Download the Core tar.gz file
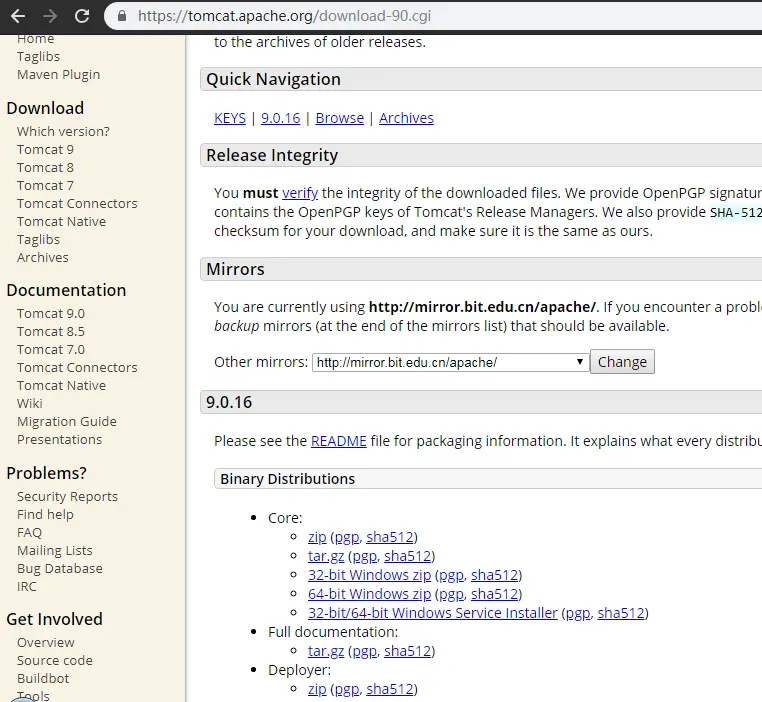Viewport: 762px width, 702px height. click(x=326, y=556)
